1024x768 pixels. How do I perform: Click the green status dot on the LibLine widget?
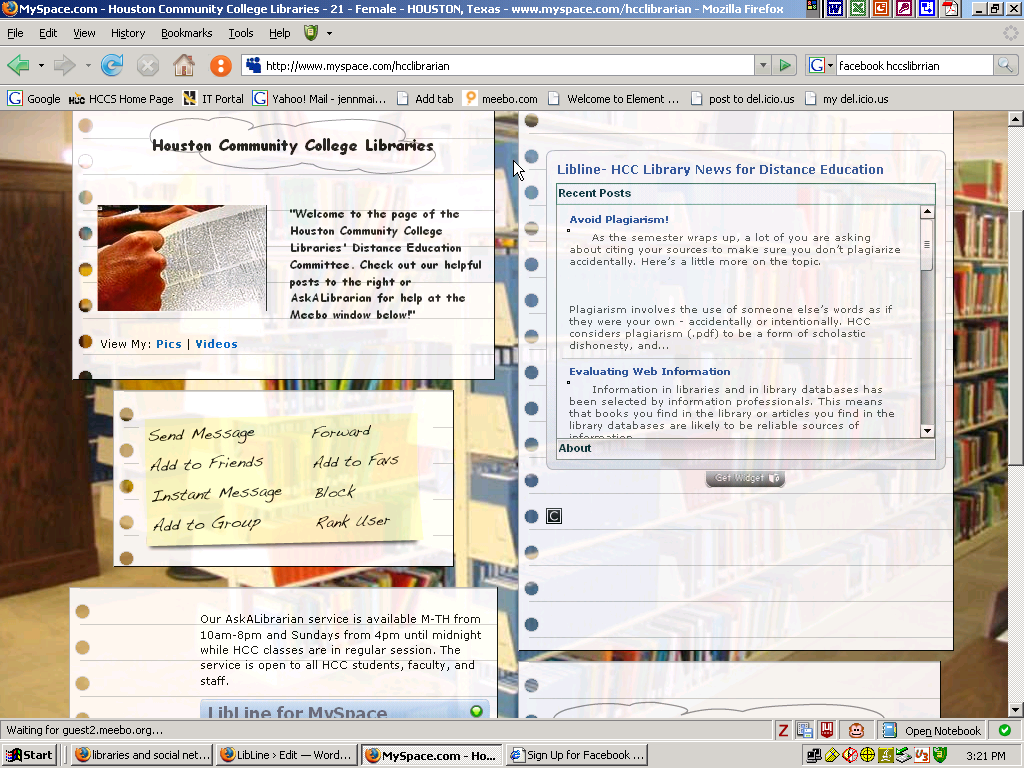[x=476, y=711]
